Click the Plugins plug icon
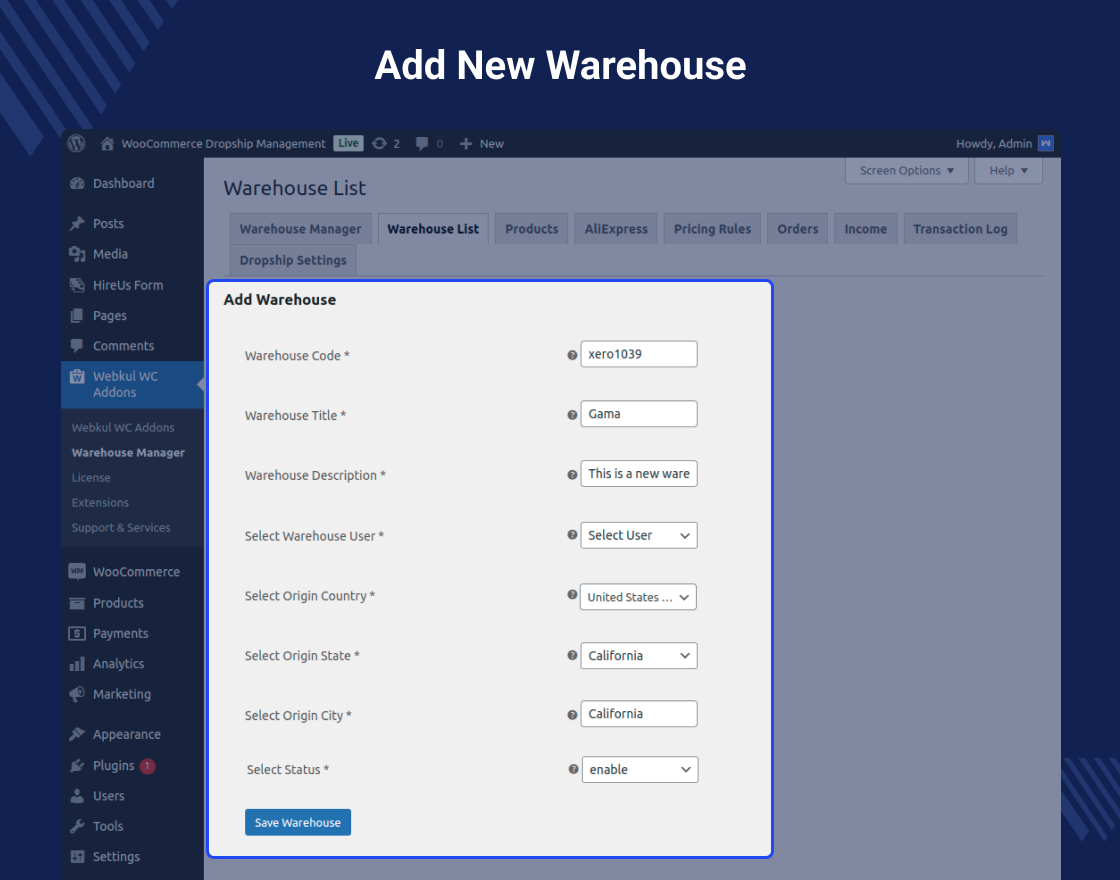Screen dimensions: 1120x880 [x=77, y=766]
